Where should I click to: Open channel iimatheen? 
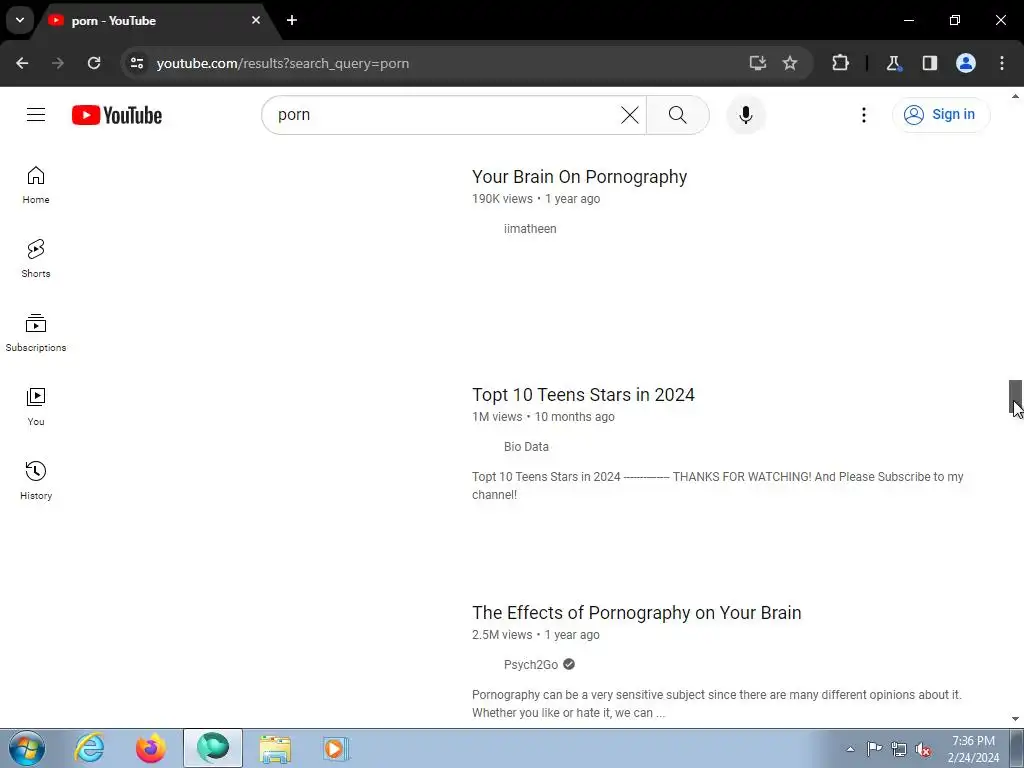tap(530, 229)
